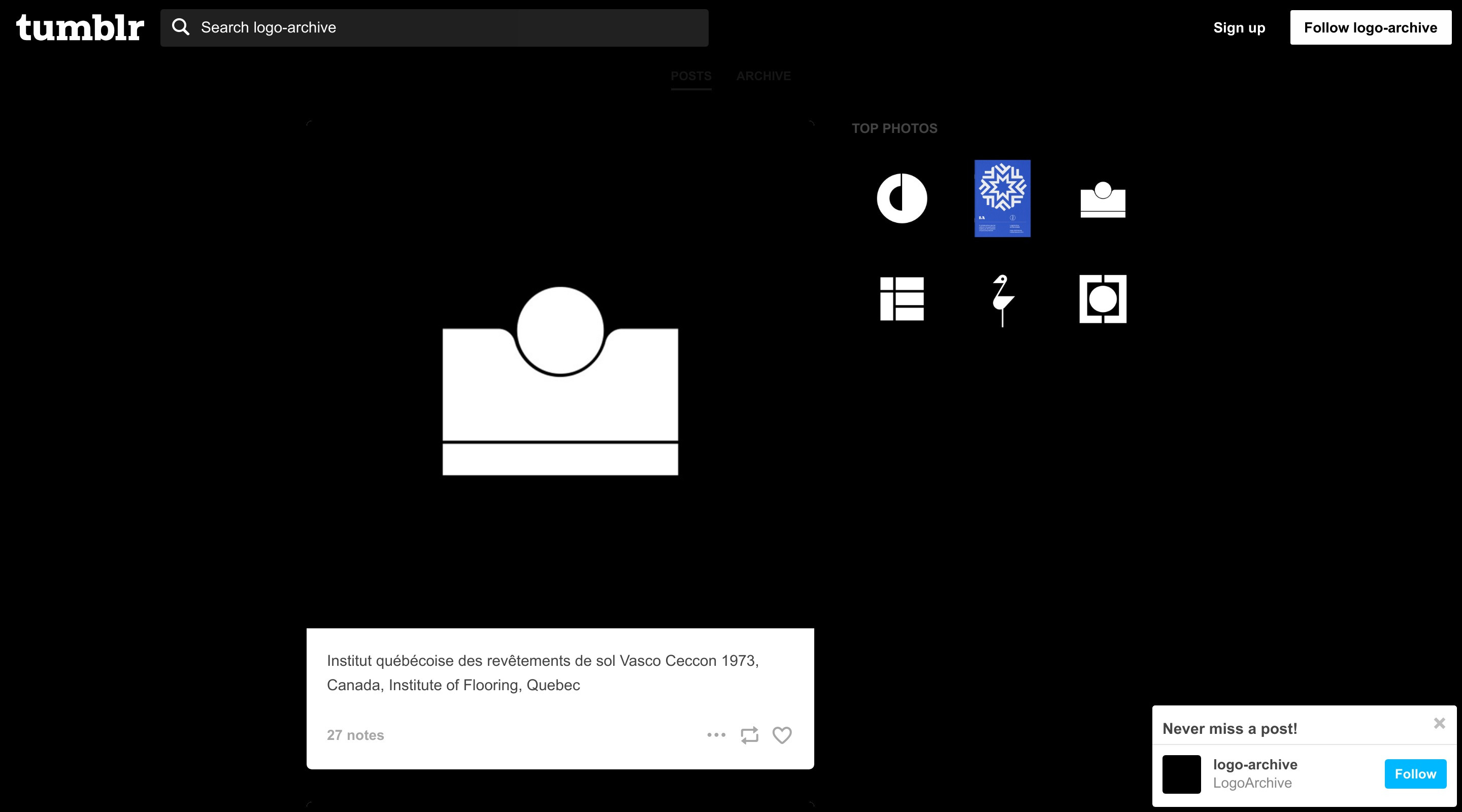Image resolution: width=1462 pixels, height=812 pixels.
Task: Open the stork bird logo thumbnail
Action: point(1002,300)
